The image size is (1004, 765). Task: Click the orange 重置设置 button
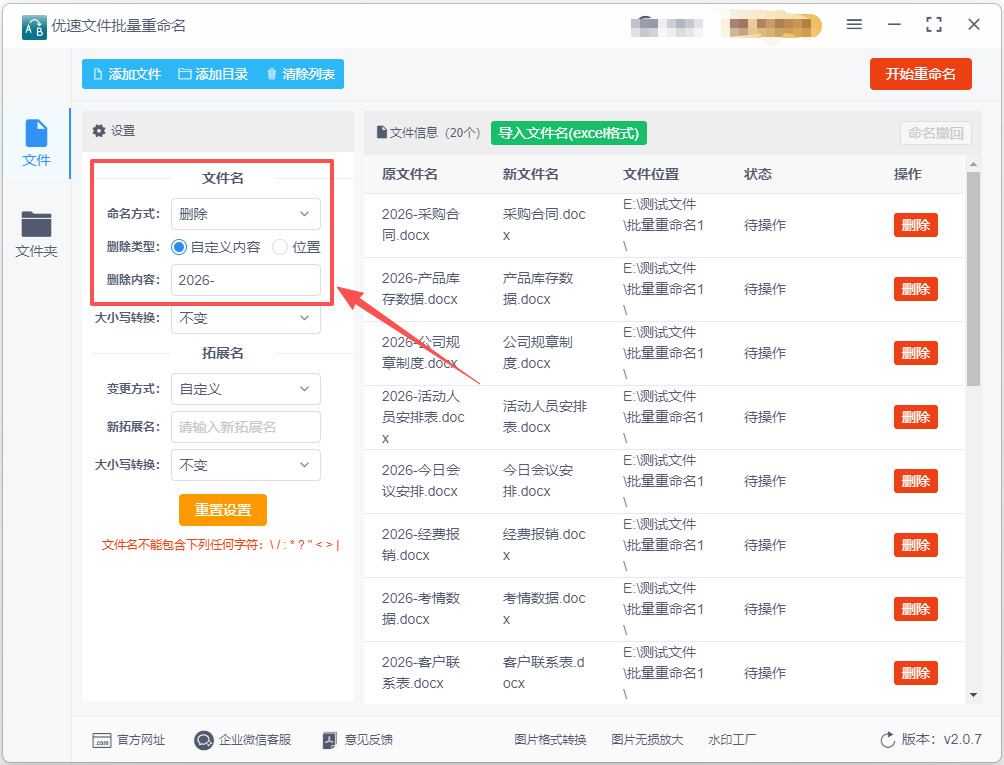[223, 510]
